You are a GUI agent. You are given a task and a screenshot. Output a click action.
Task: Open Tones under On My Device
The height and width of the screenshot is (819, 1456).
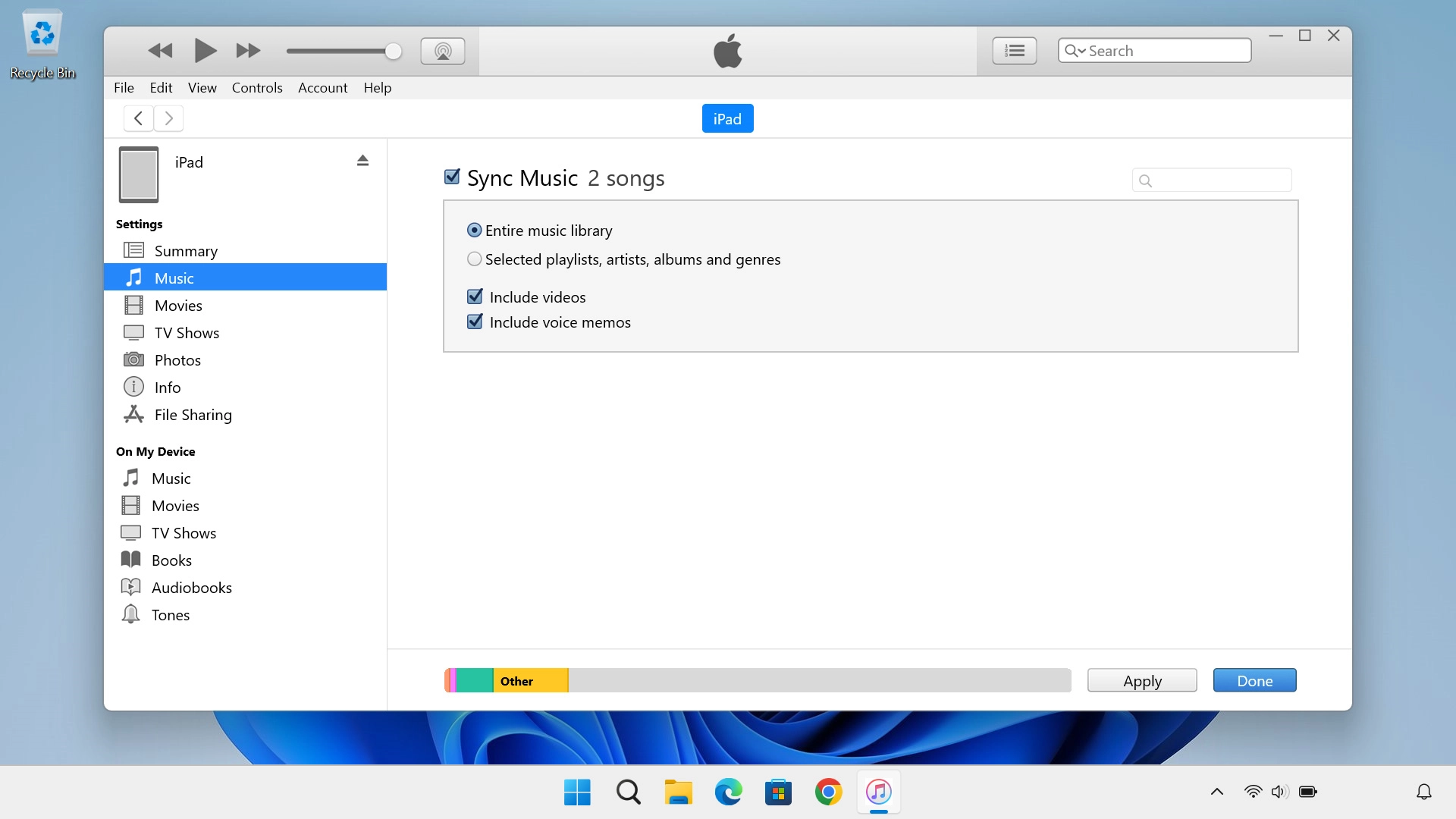click(x=170, y=615)
